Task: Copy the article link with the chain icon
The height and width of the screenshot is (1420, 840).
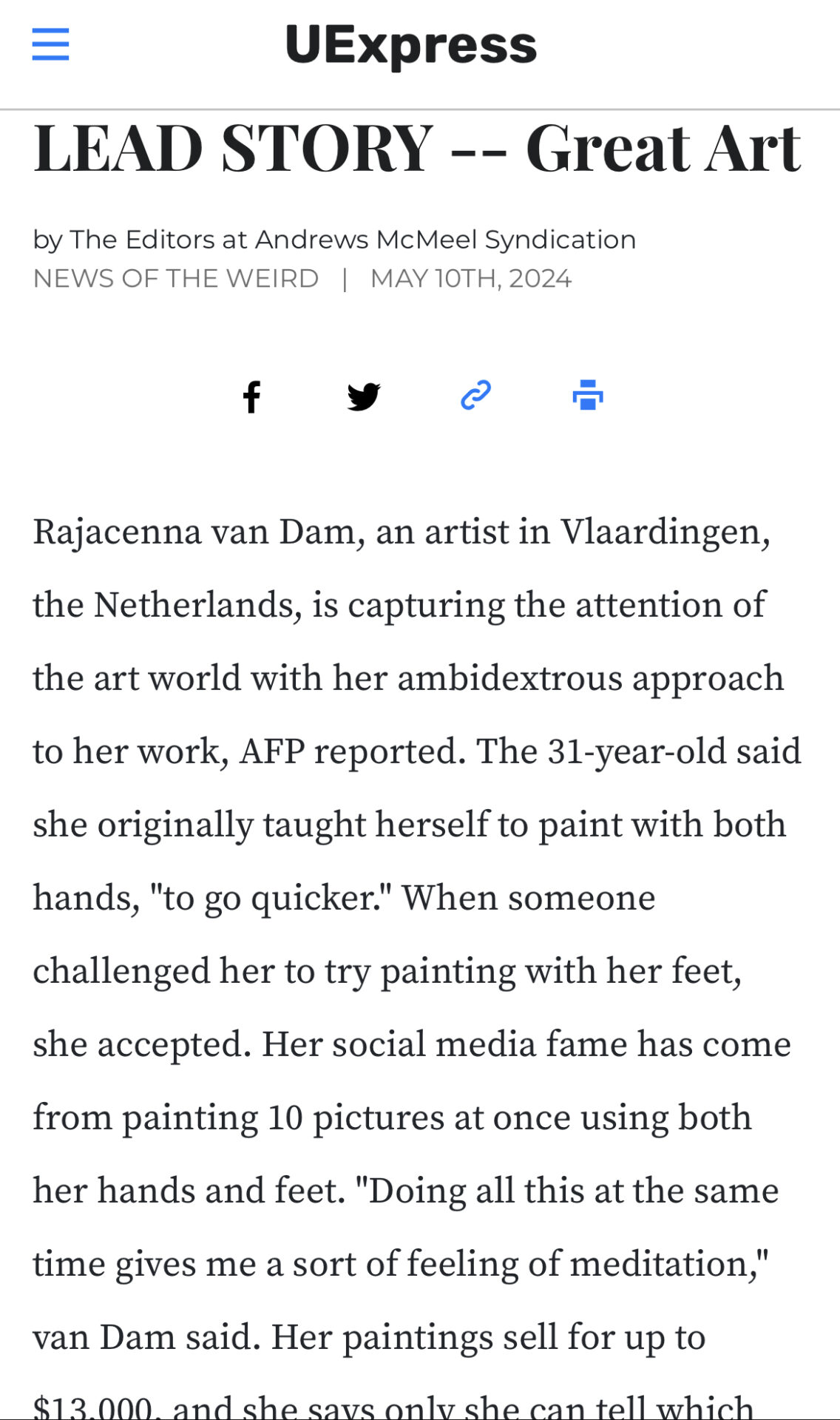Action: pyautogui.click(x=475, y=395)
